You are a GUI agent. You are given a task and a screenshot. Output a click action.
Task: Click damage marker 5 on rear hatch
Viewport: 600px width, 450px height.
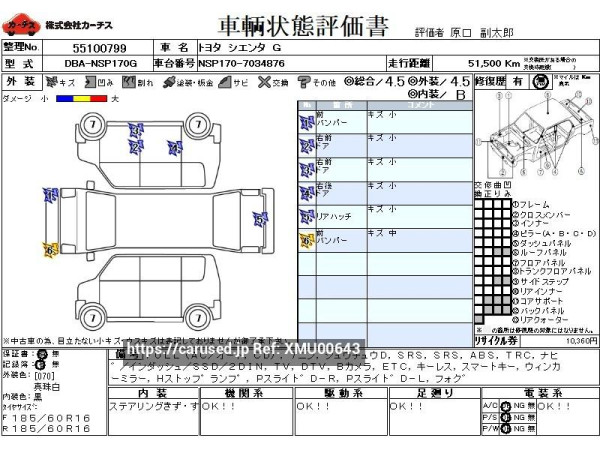click(260, 219)
